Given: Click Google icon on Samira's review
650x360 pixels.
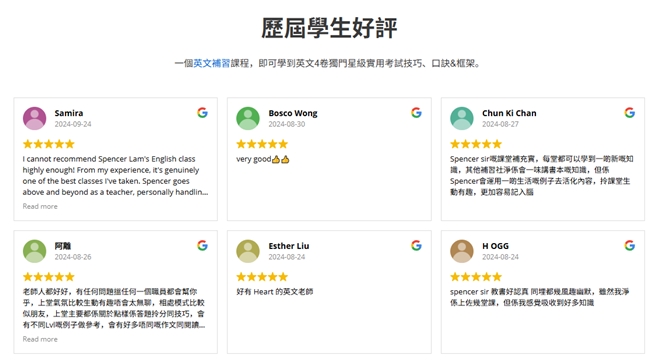Looking at the screenshot, I should click(x=202, y=113).
